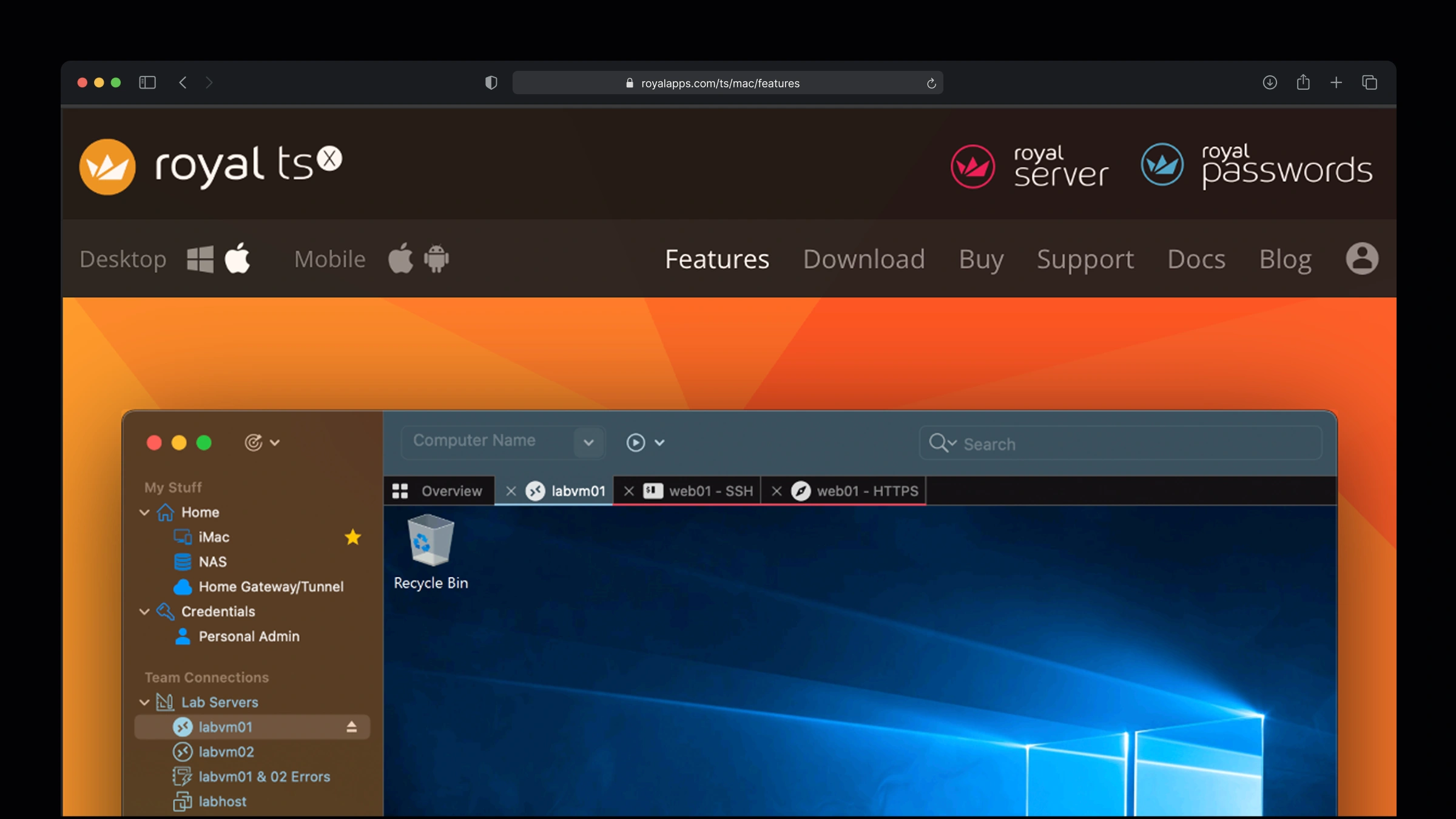
Task: Collapse the Lab Servers folder
Action: pyautogui.click(x=144, y=702)
